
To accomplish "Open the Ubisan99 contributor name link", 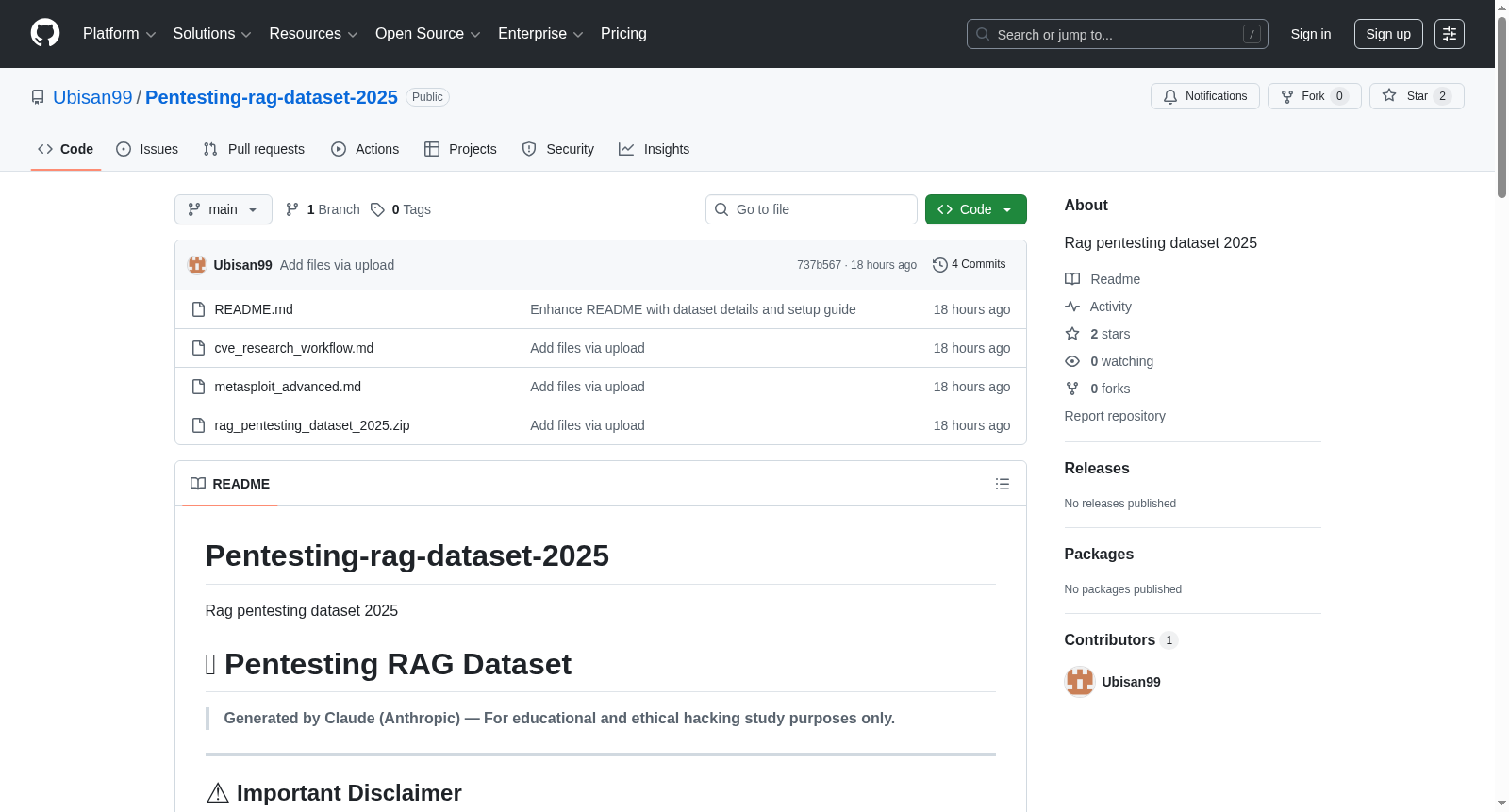I will coord(1131,682).
